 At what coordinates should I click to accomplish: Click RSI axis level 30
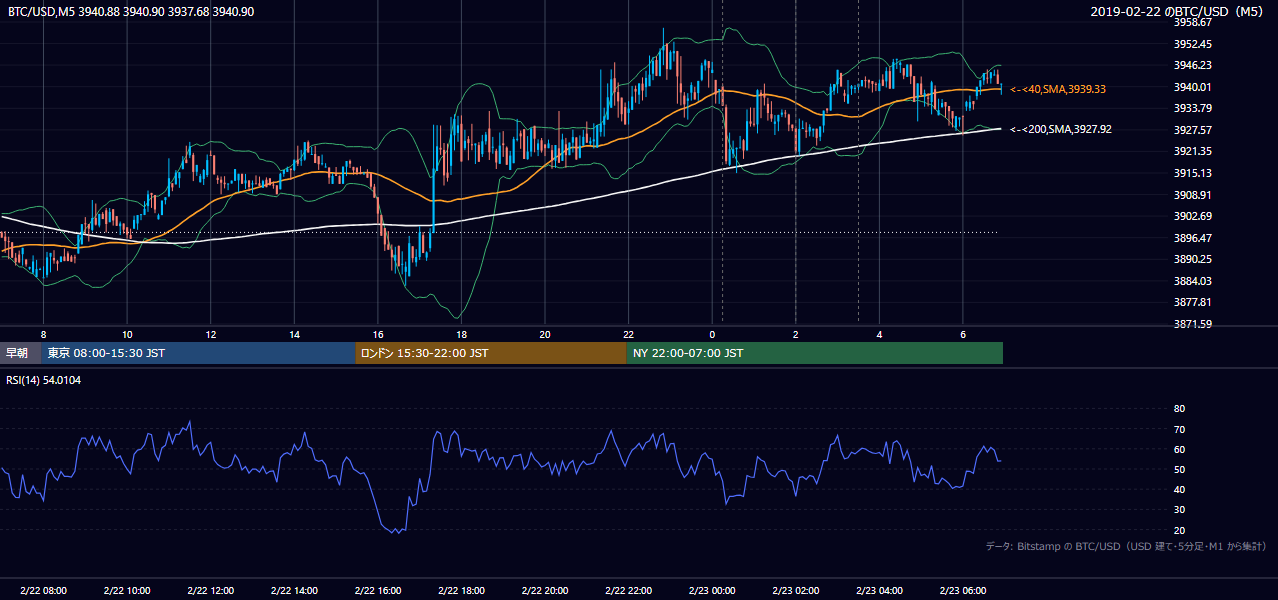[1180, 510]
